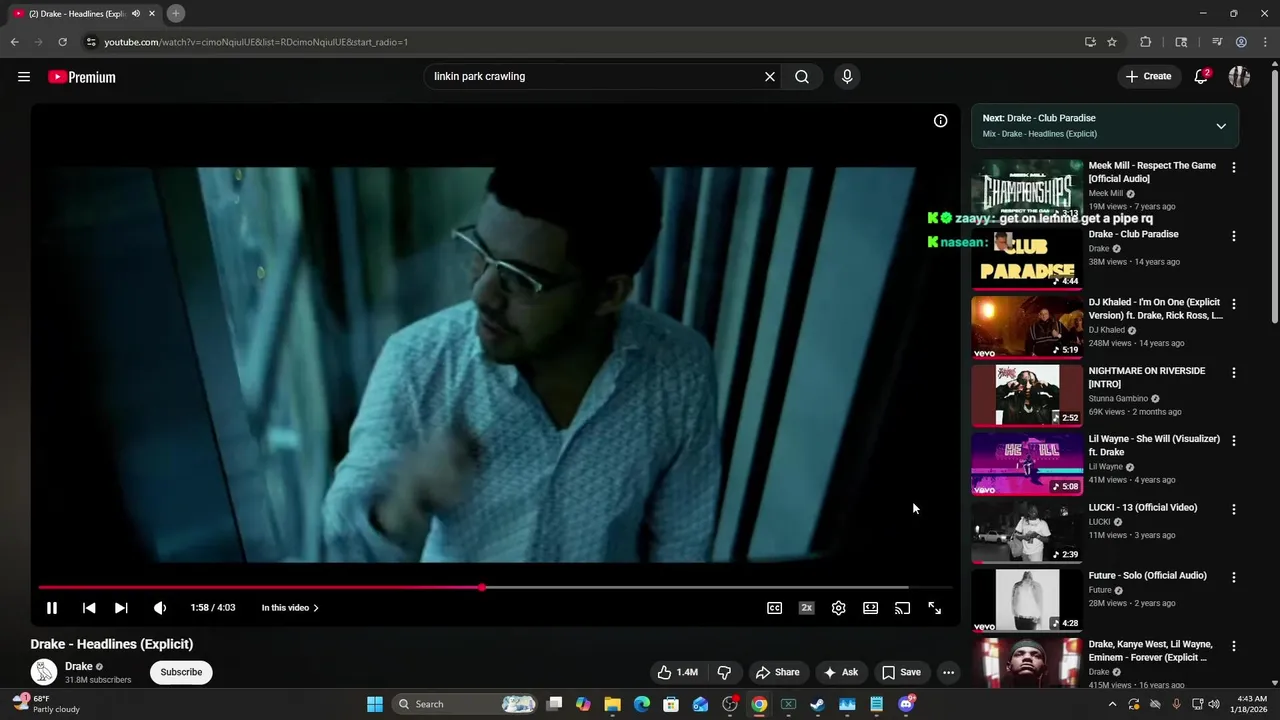
Task: Pause the video
Action: click(x=52, y=608)
